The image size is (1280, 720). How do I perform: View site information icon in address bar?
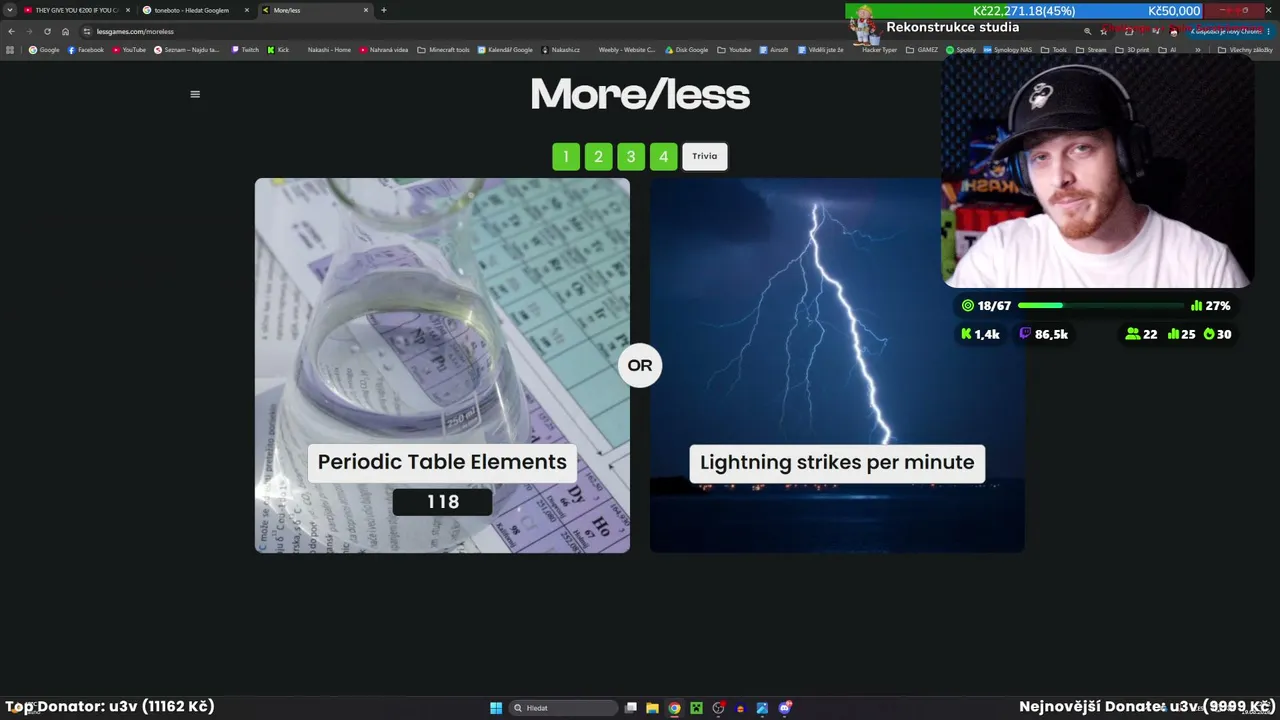click(88, 31)
